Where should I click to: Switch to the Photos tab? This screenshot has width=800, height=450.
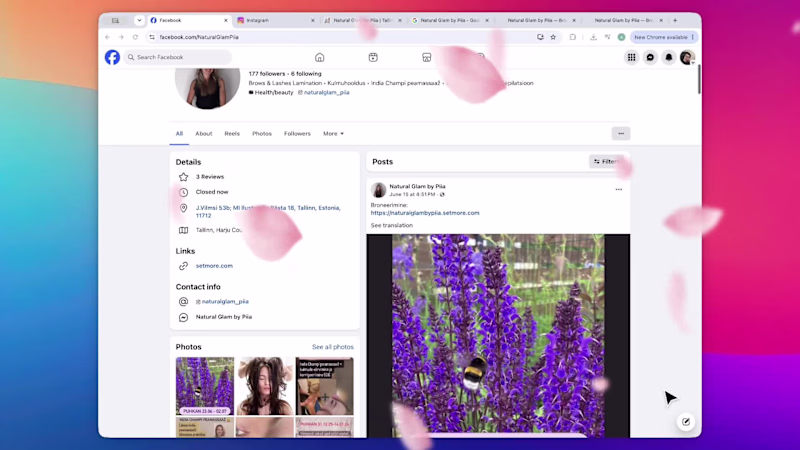[x=262, y=134]
